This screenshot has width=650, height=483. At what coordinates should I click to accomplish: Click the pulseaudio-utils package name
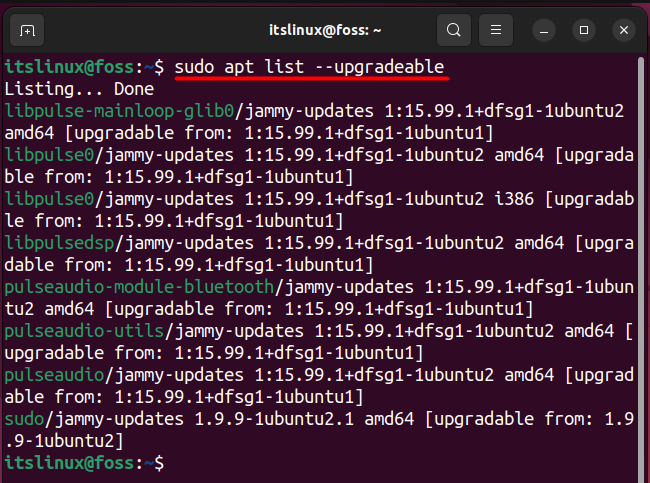click(84, 331)
